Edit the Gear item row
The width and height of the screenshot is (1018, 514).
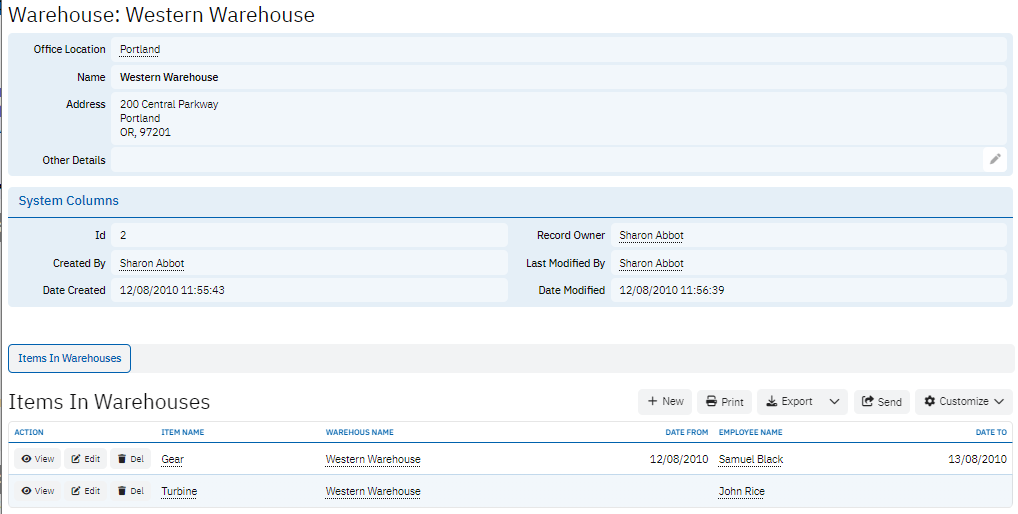pos(84,459)
